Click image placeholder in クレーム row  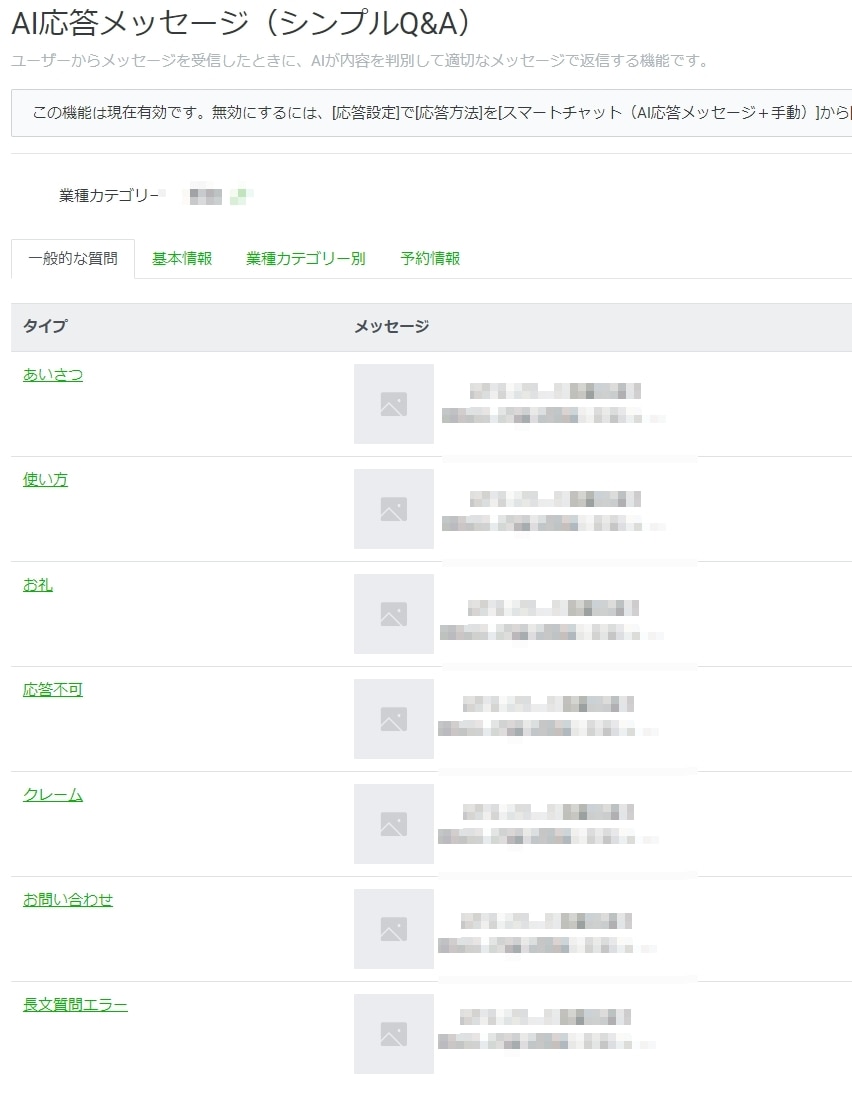point(394,824)
